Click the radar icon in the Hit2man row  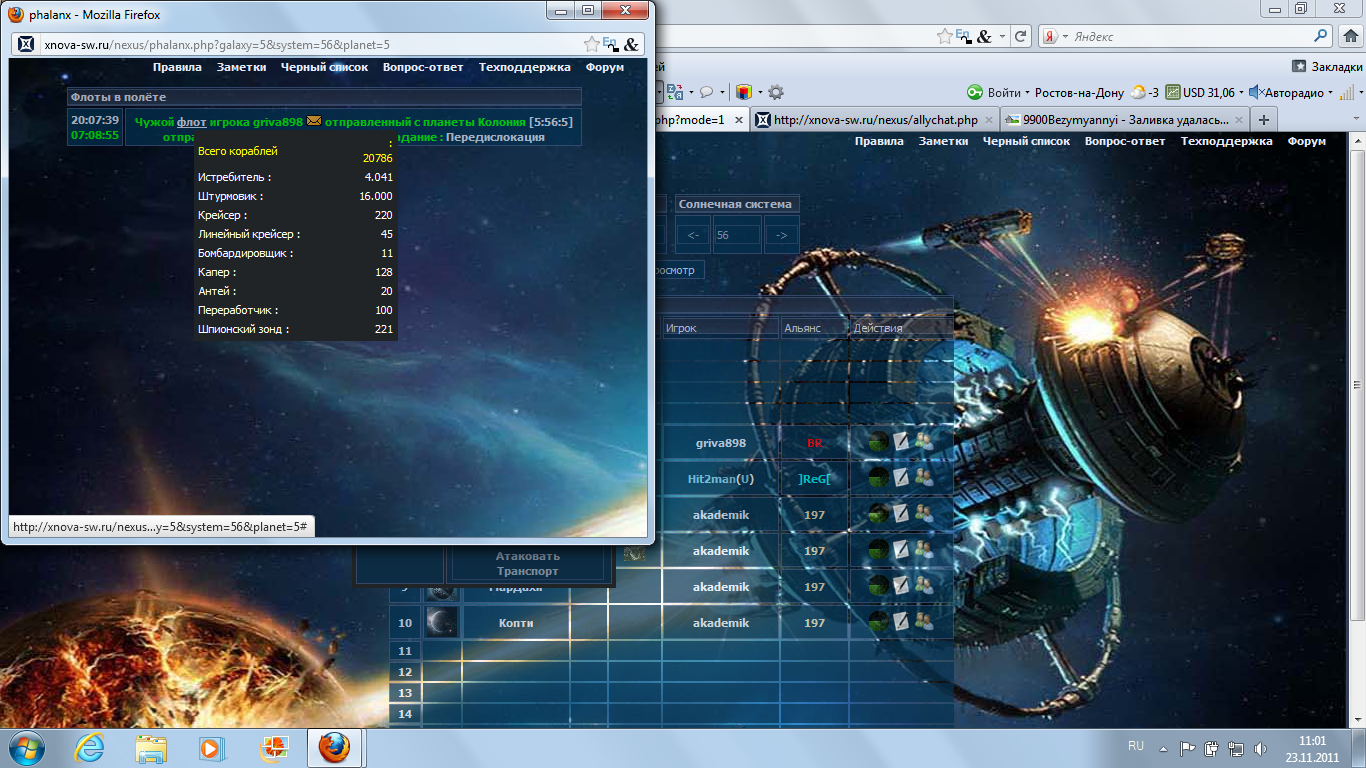(x=878, y=478)
